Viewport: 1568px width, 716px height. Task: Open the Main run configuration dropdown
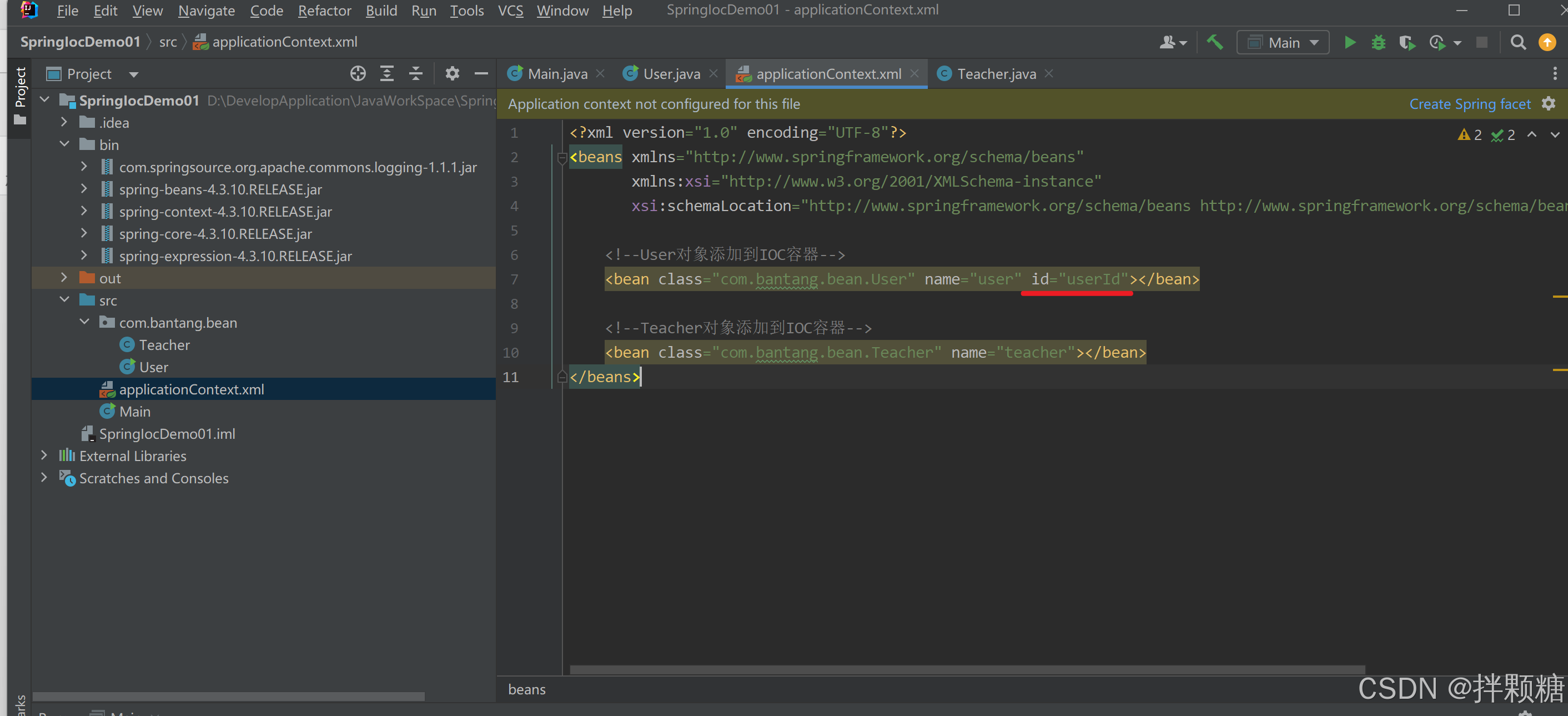1283,43
